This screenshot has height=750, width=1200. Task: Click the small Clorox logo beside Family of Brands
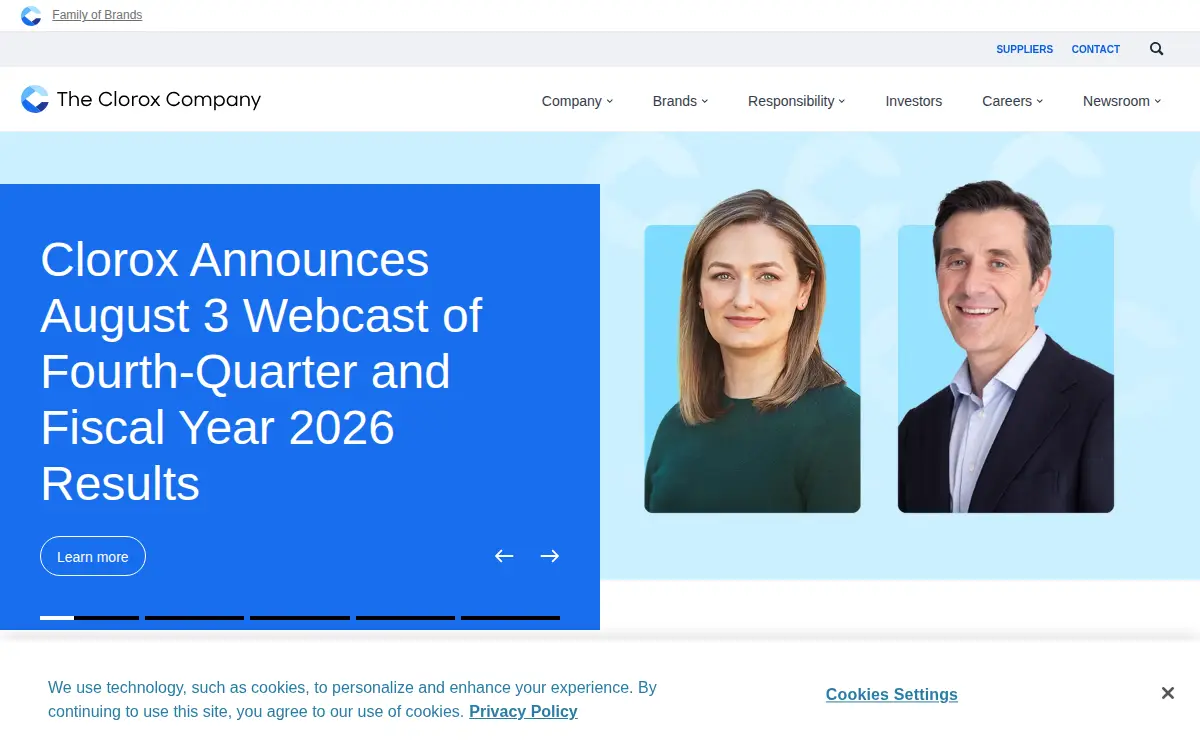(x=31, y=16)
